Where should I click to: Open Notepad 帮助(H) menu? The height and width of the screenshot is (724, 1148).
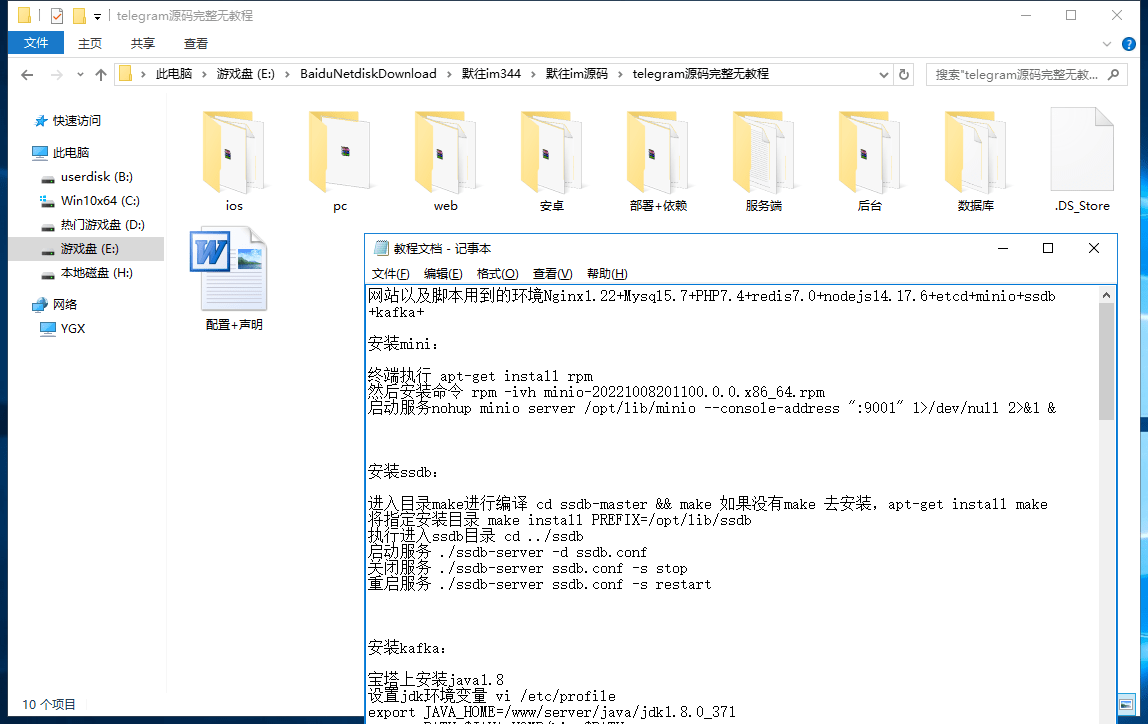(x=607, y=274)
